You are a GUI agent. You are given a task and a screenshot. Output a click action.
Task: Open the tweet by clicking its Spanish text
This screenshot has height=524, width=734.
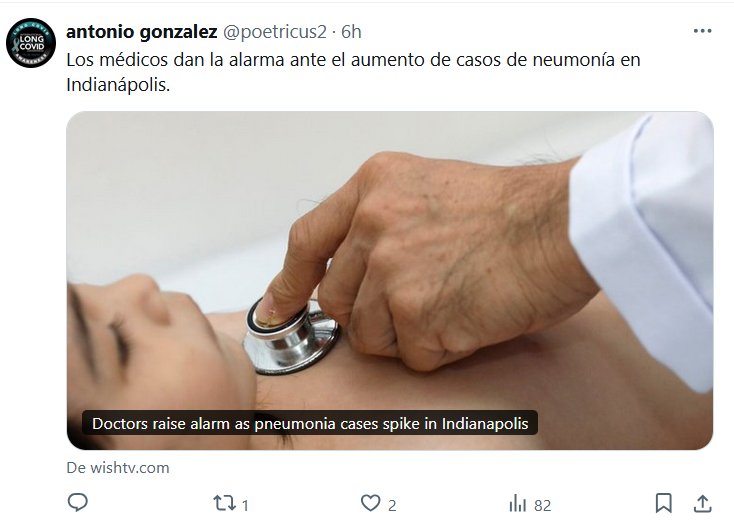point(353,72)
